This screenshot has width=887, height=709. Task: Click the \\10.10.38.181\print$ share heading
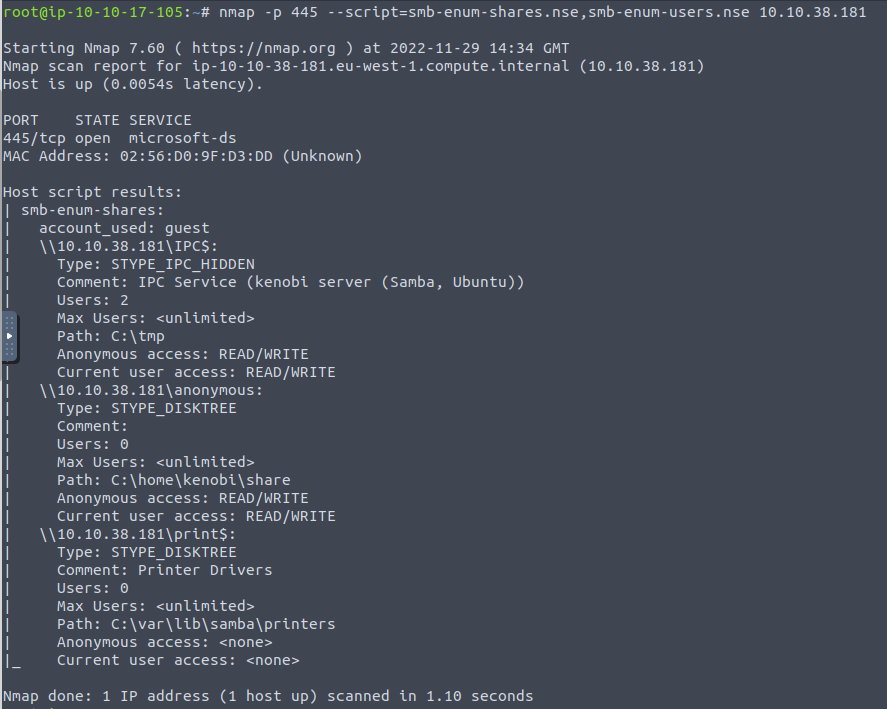pos(137,535)
